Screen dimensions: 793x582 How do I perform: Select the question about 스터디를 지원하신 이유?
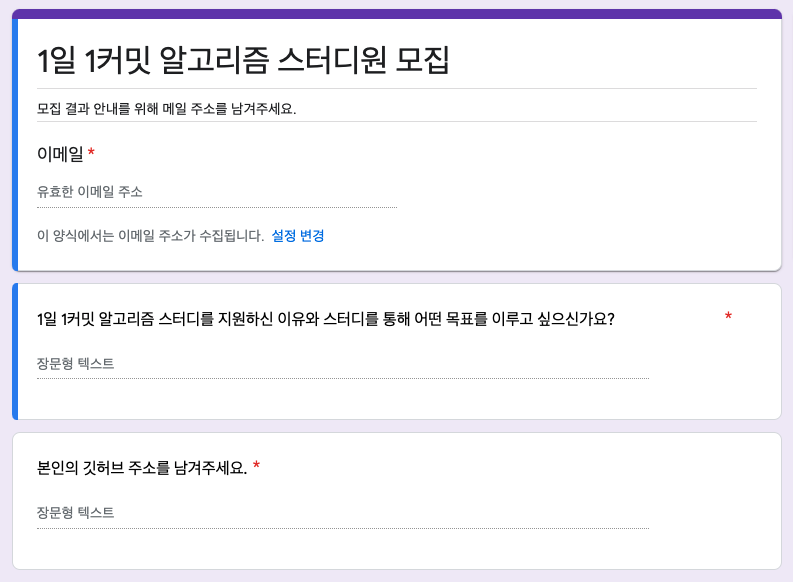[325, 319]
